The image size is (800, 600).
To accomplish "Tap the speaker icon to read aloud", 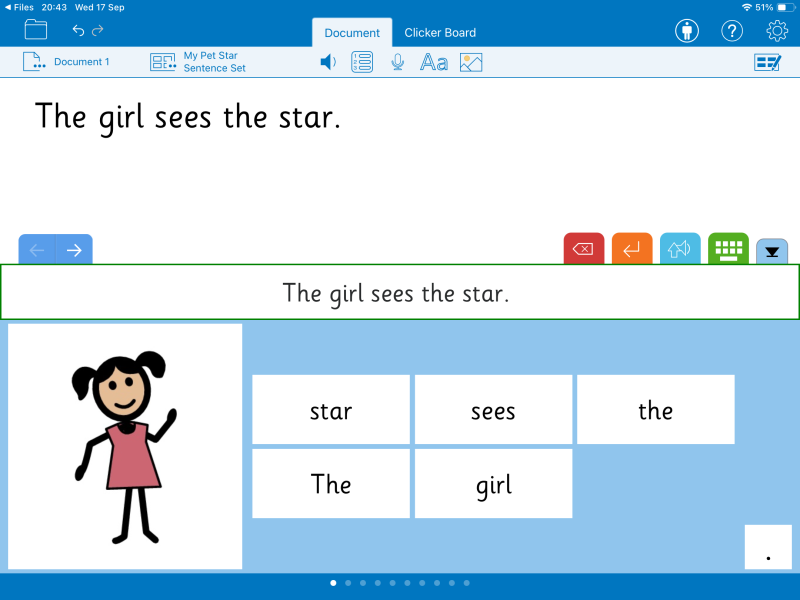I will point(327,62).
